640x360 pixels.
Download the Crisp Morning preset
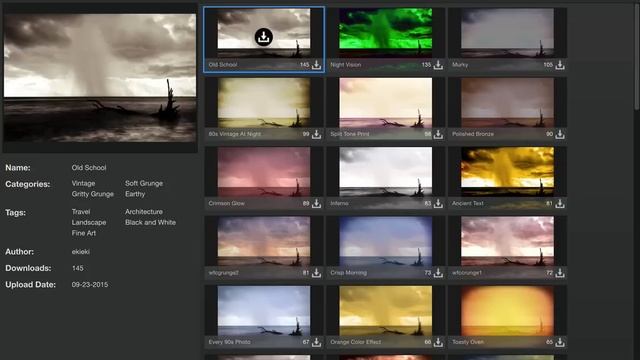click(438, 273)
